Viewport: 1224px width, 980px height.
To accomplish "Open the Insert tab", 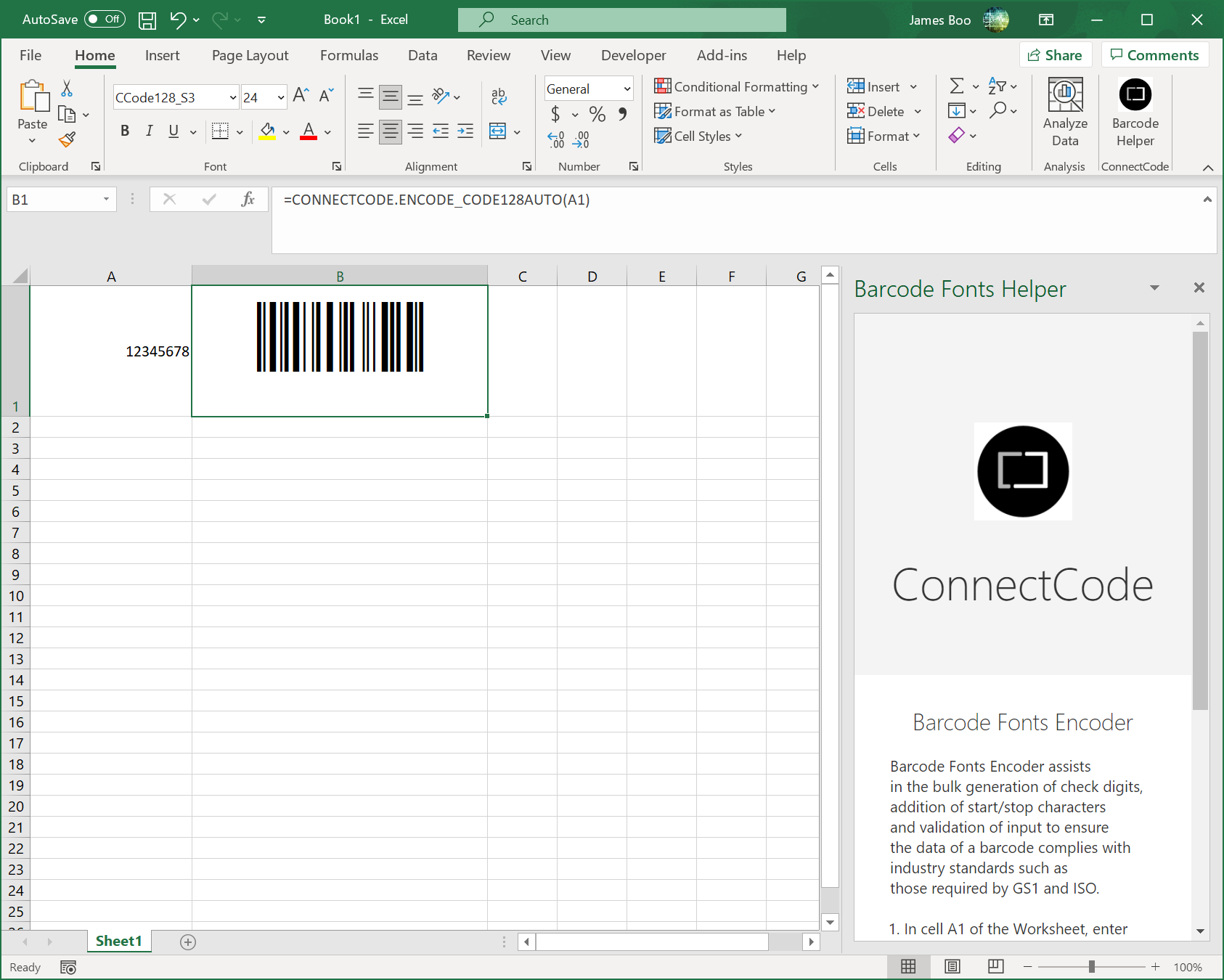I will click(x=162, y=55).
